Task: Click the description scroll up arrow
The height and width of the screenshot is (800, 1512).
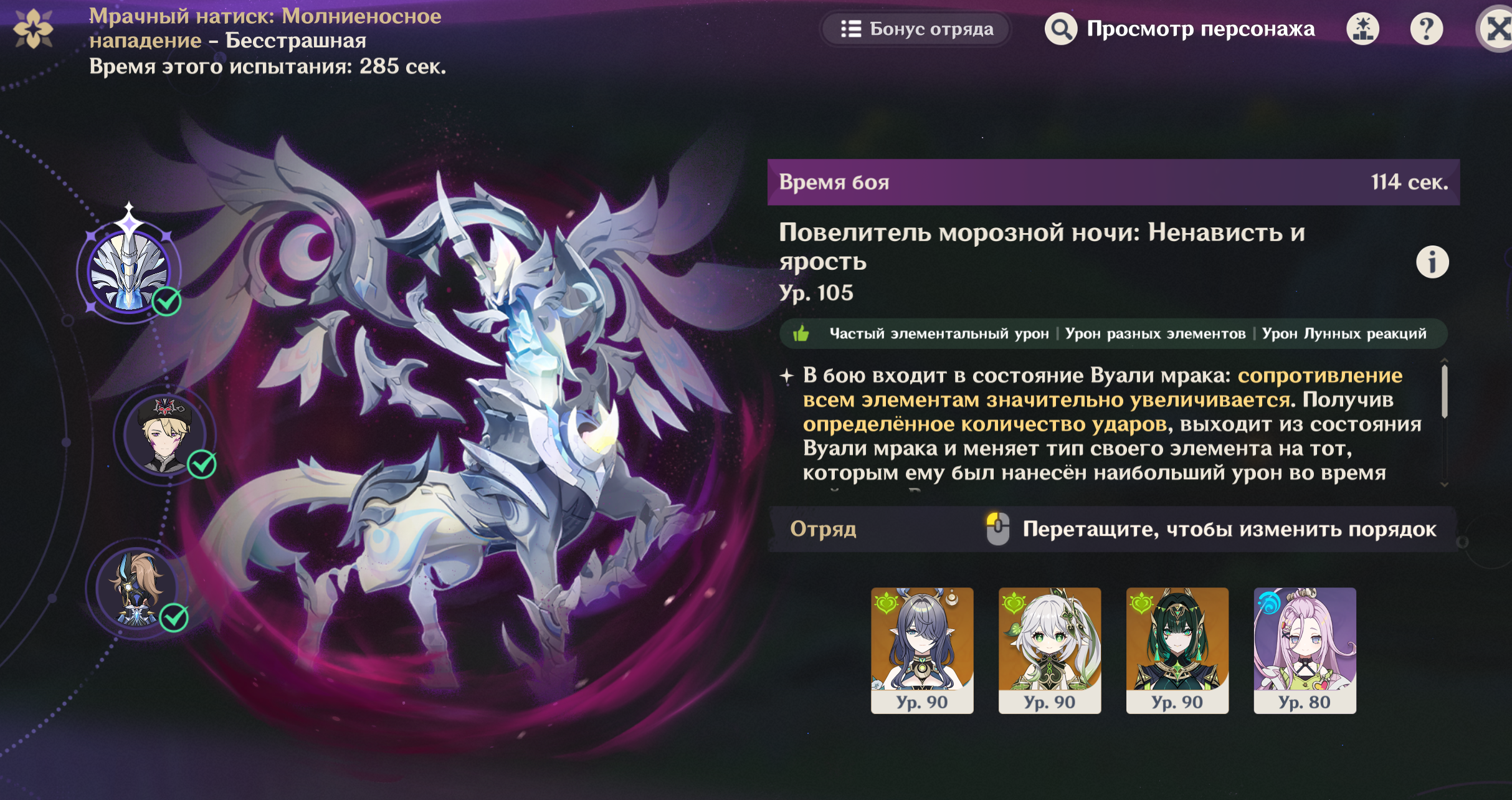Action: pyautogui.click(x=1444, y=361)
